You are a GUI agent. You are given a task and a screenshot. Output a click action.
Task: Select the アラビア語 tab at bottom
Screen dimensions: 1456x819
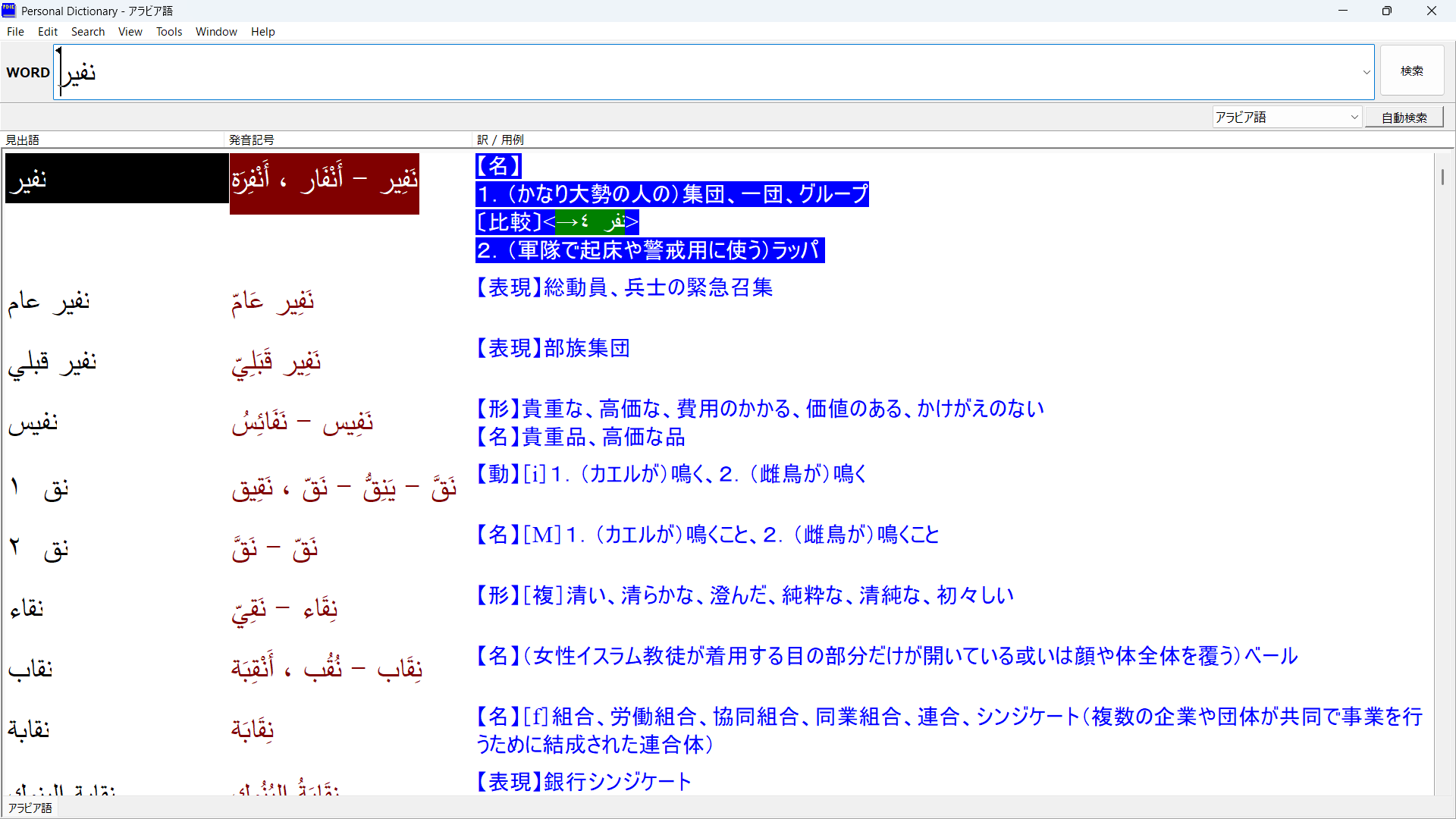30,808
